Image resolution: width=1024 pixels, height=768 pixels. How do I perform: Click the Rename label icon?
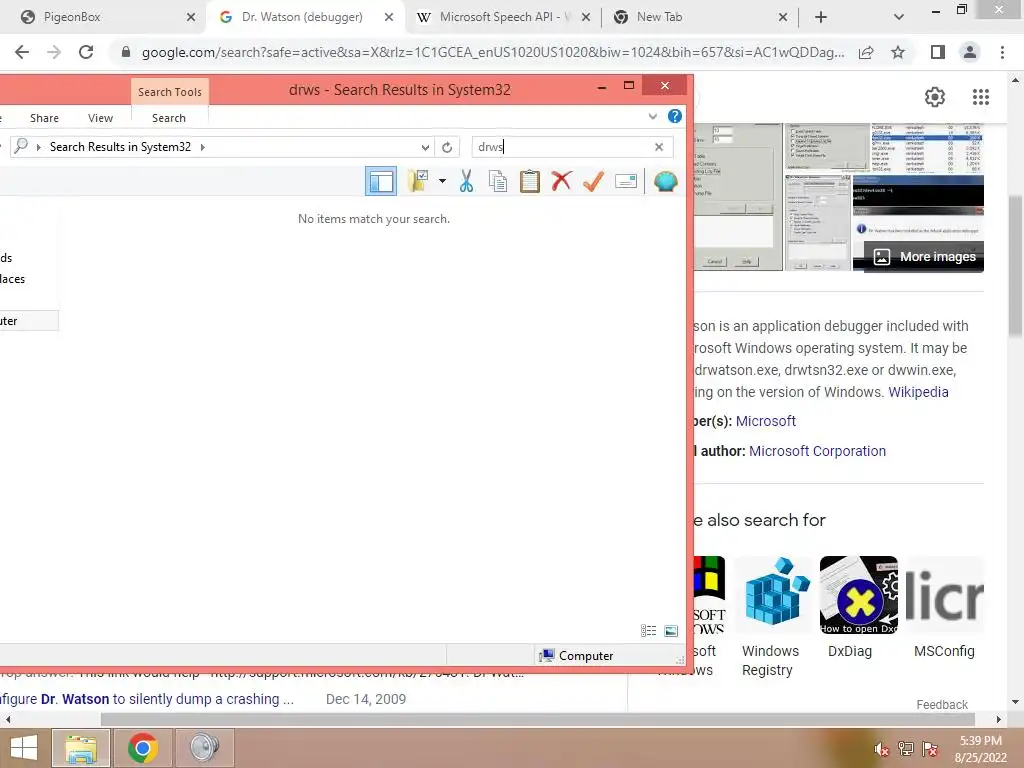click(626, 181)
